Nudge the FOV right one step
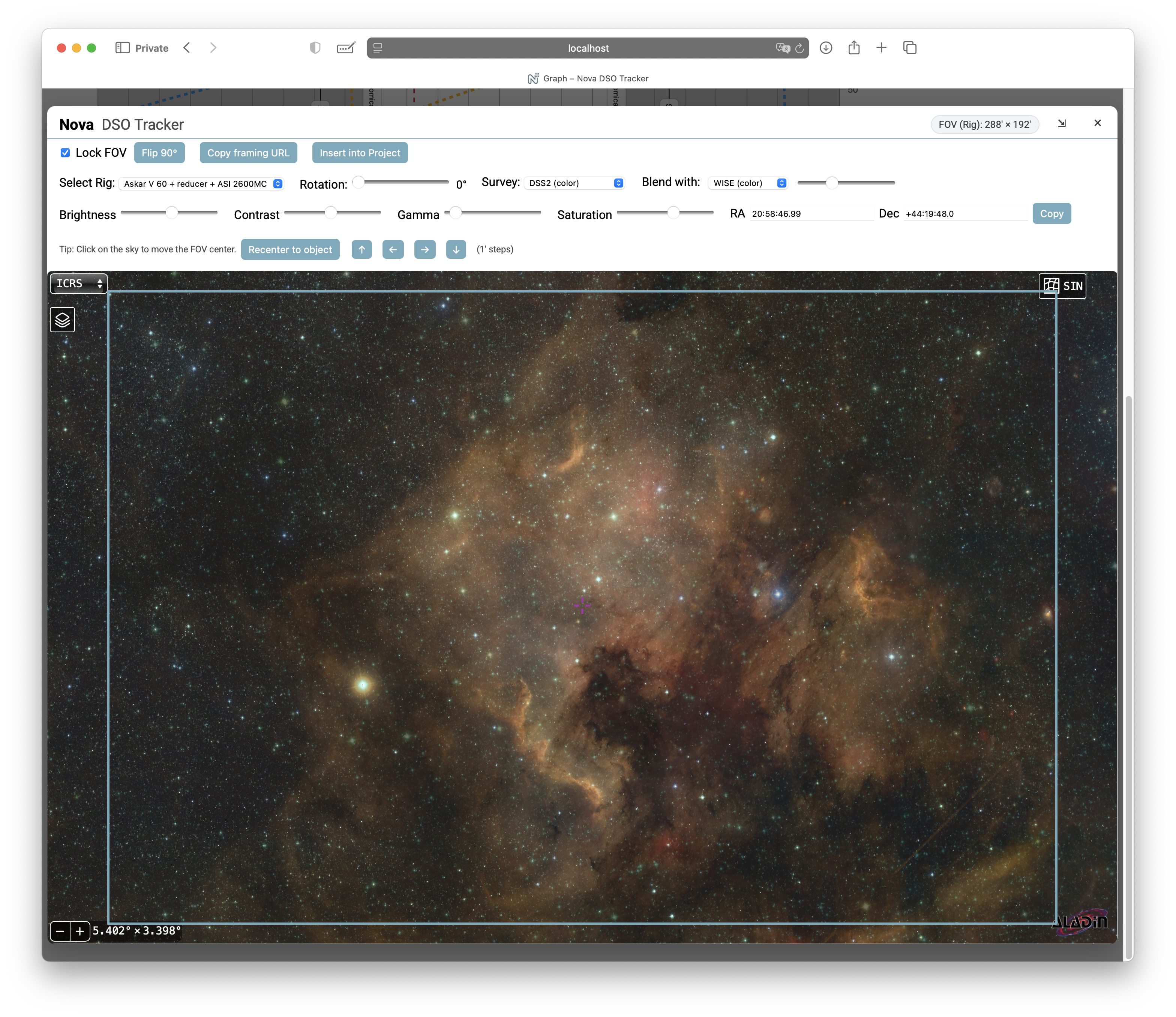Viewport: 1176px width, 1017px height. pyautogui.click(x=424, y=250)
